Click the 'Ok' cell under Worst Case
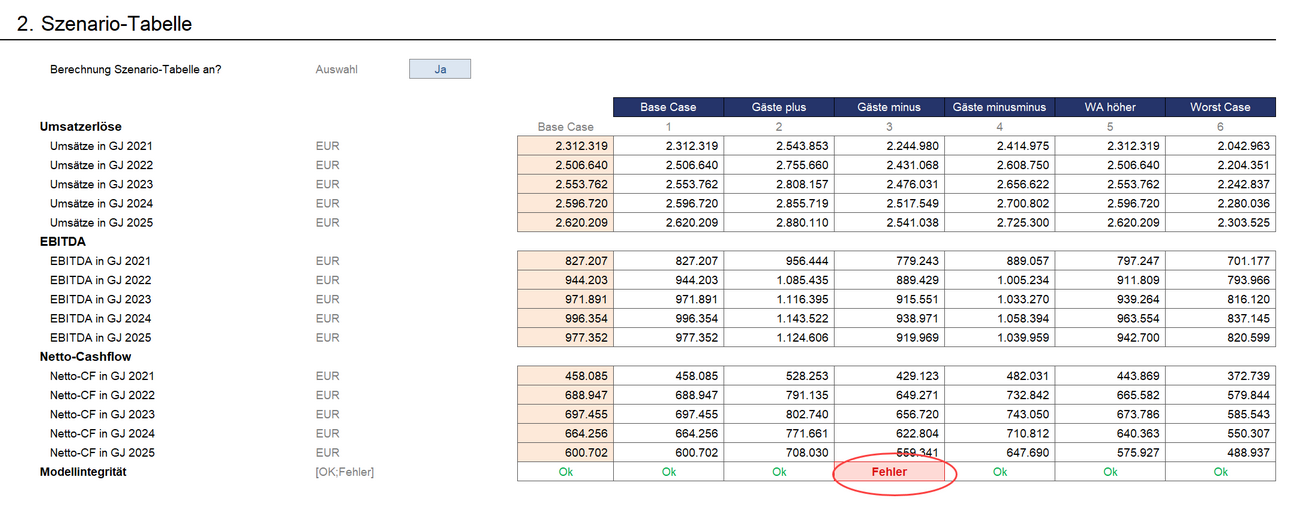 coord(1221,472)
